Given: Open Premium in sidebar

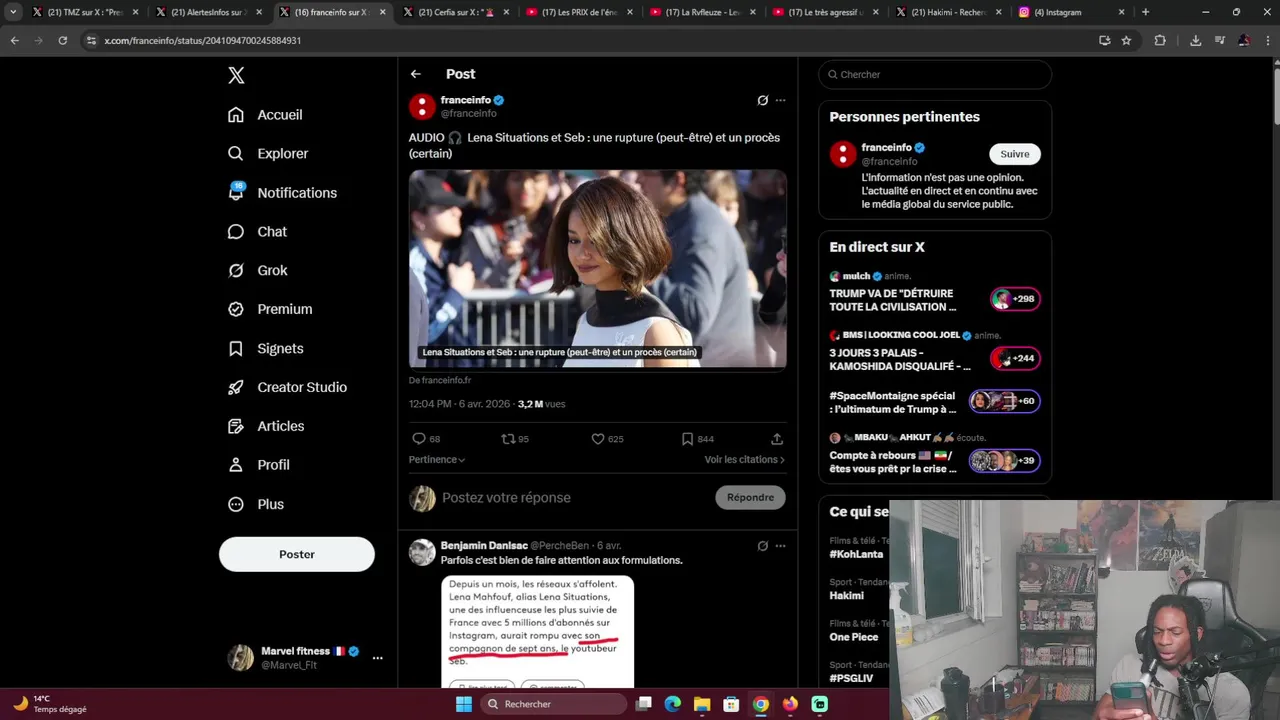Looking at the screenshot, I should tap(270, 310).
